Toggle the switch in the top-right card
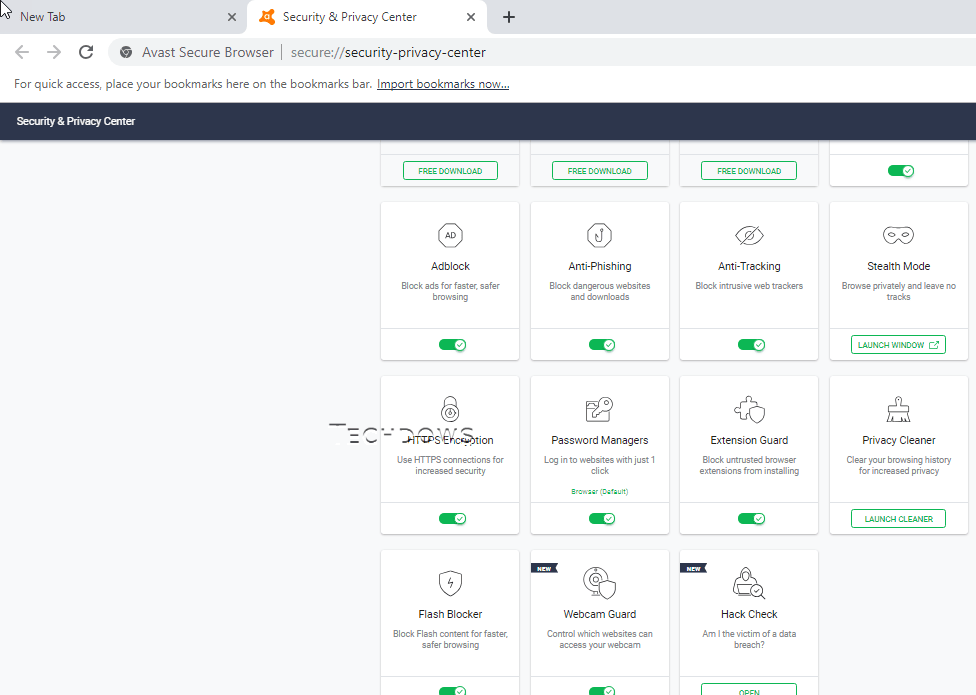976x695 pixels. coord(901,170)
